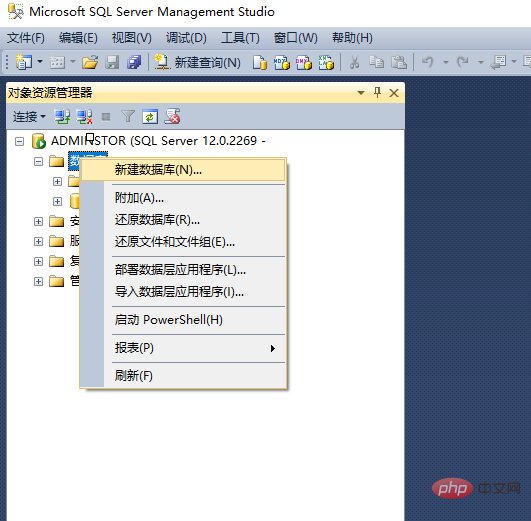The height and width of the screenshot is (521, 531).
Task: Select the ADMINISTOR SQL Server 12.0.2269 node
Action: pos(158,141)
